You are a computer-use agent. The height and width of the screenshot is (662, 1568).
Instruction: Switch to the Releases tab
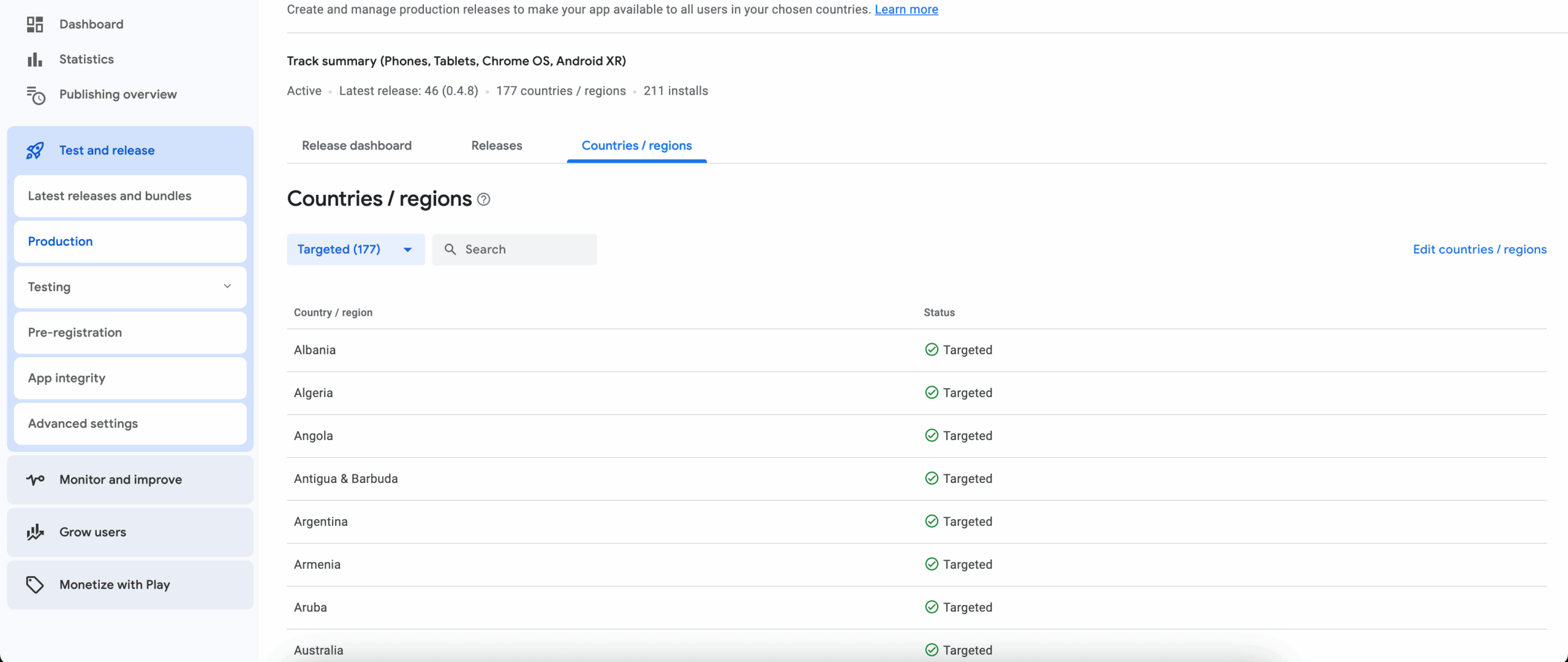pos(496,145)
